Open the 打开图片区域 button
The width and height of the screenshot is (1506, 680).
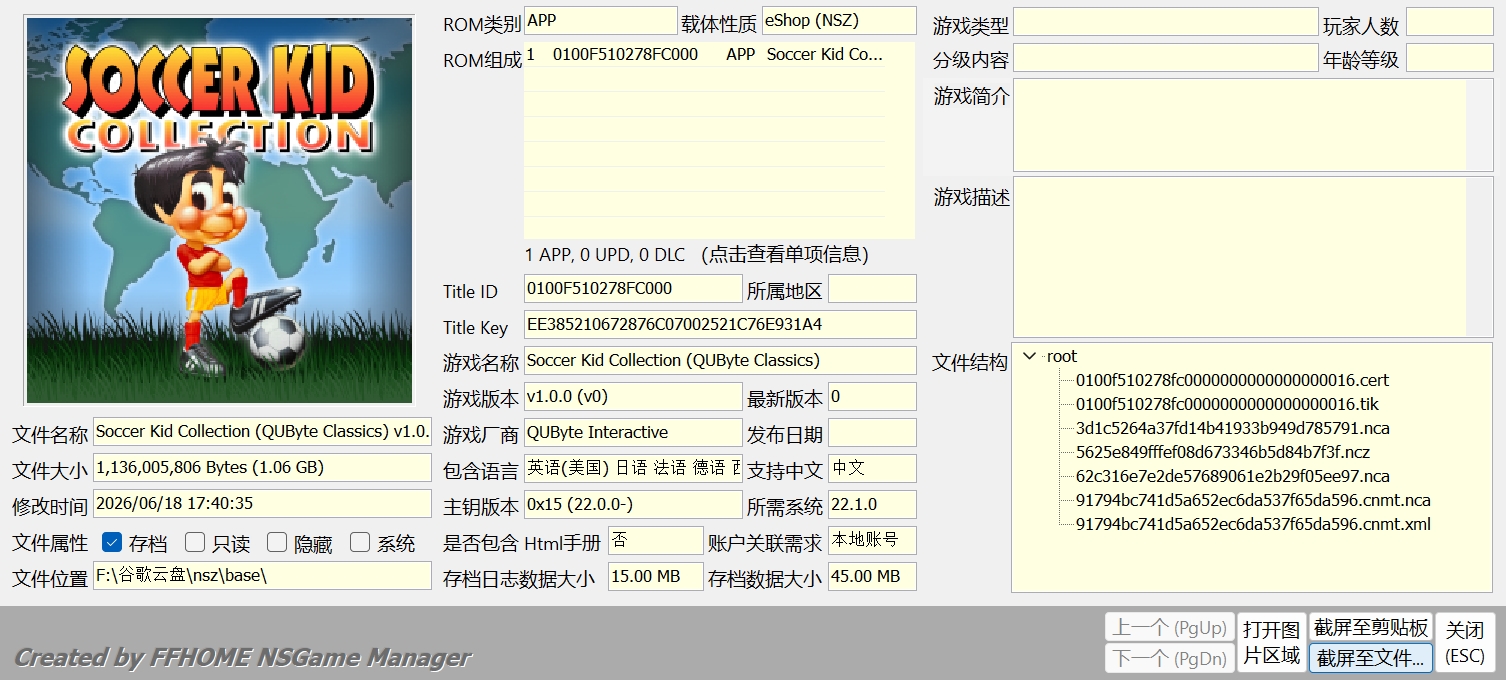[1272, 643]
